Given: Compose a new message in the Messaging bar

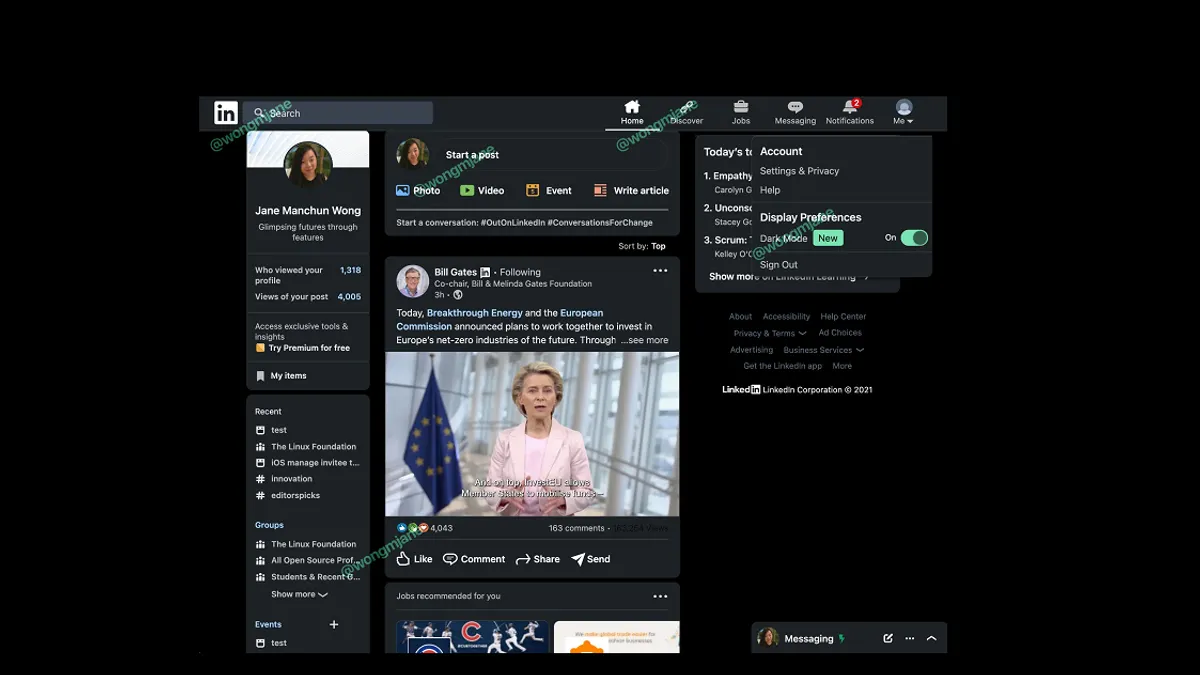Looking at the screenshot, I should [888, 638].
